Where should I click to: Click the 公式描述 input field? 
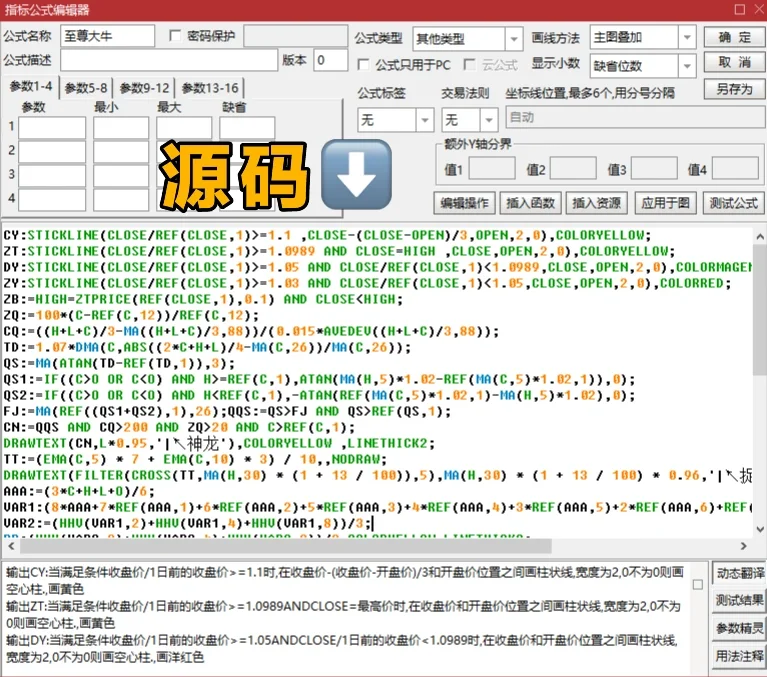pos(169,61)
